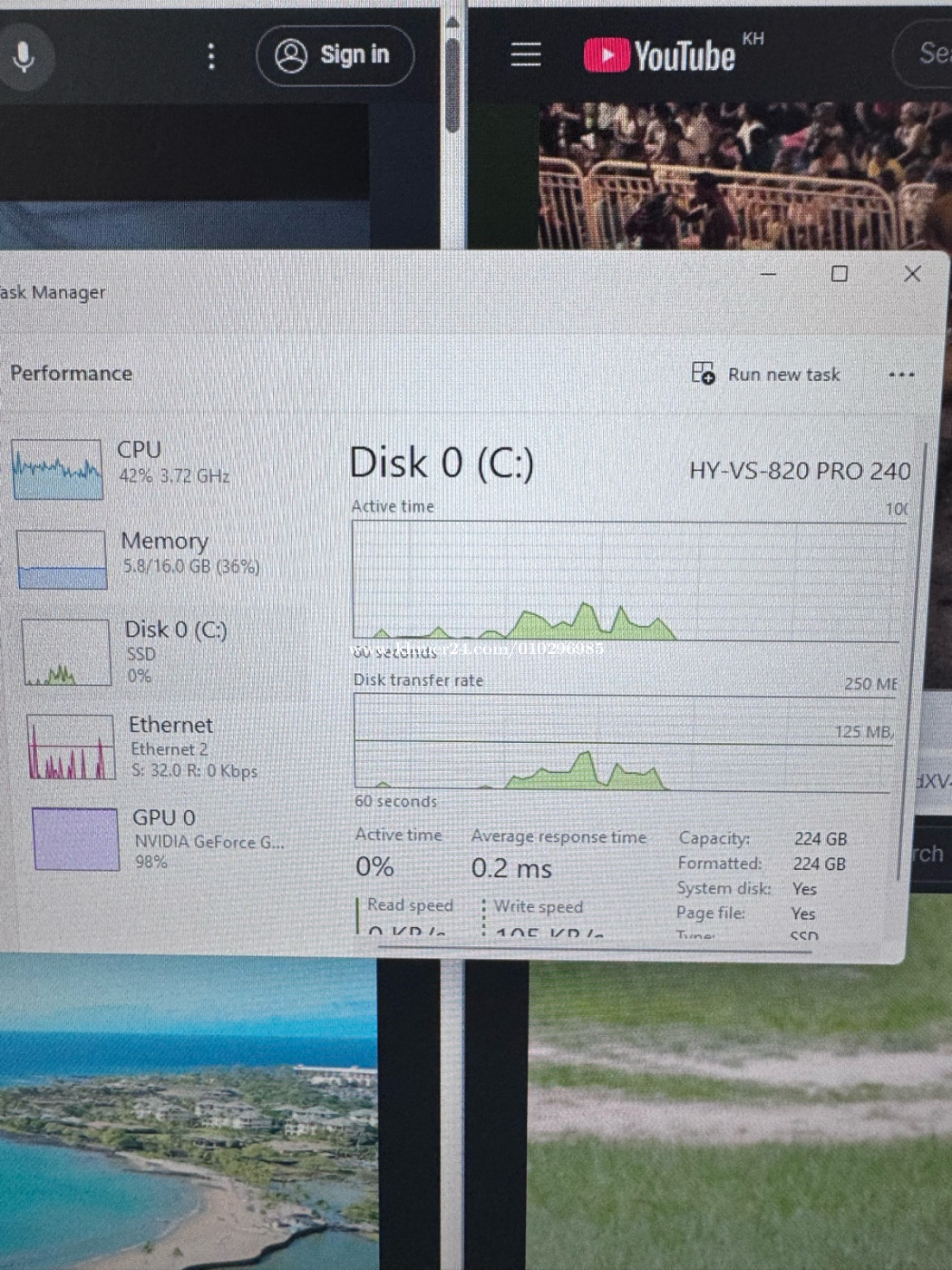Select GPU 0 in the performance list
This screenshot has height=1270, width=952.
click(168, 839)
